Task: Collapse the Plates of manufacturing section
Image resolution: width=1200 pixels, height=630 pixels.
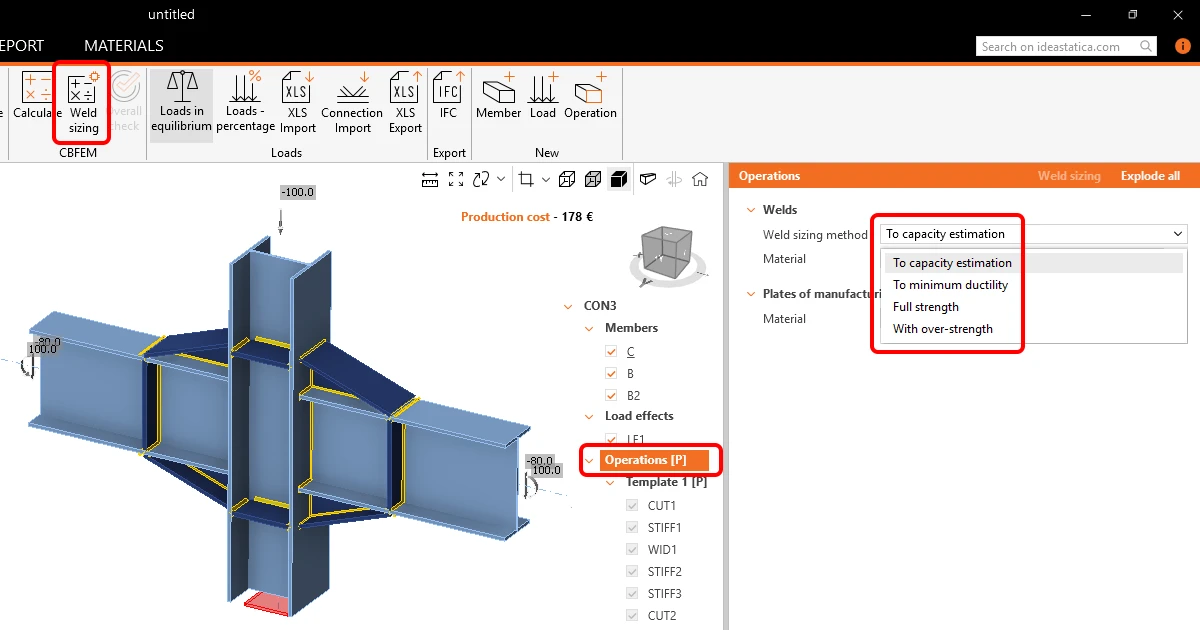Action: click(x=750, y=294)
